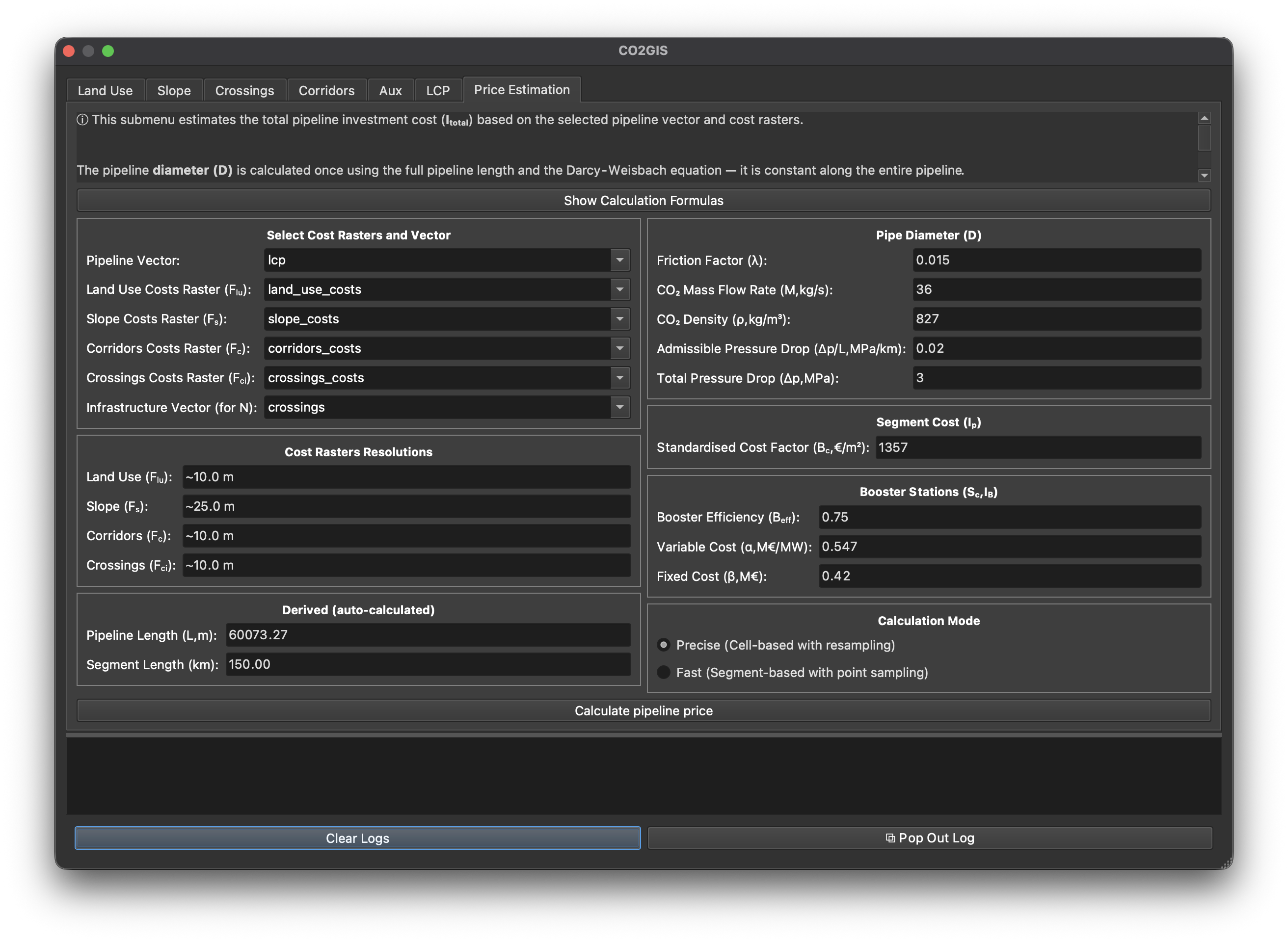1288x942 pixels.
Task: Click the info text scrollbar thumb
Action: pyautogui.click(x=1204, y=138)
